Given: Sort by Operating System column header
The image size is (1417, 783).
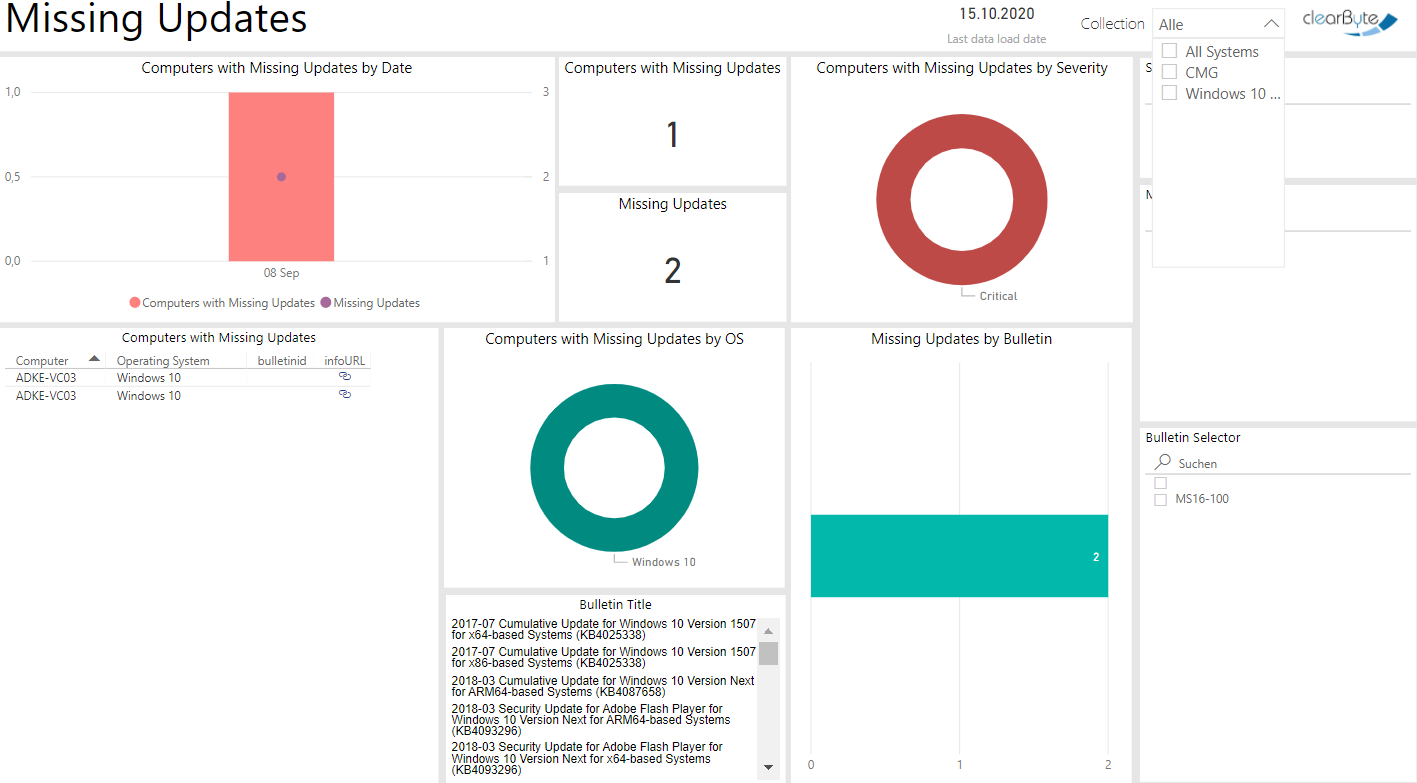Looking at the screenshot, I should pyautogui.click(x=163, y=361).
